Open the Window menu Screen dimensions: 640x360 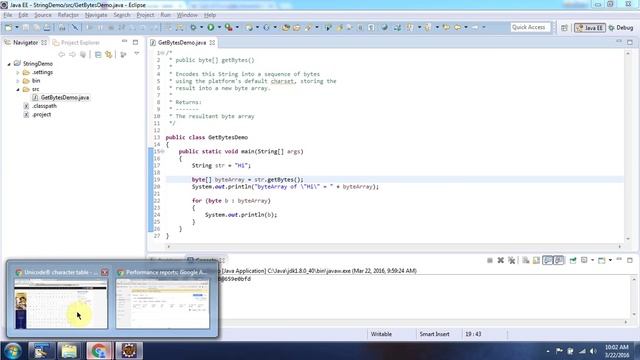pyautogui.click(x=187, y=15)
